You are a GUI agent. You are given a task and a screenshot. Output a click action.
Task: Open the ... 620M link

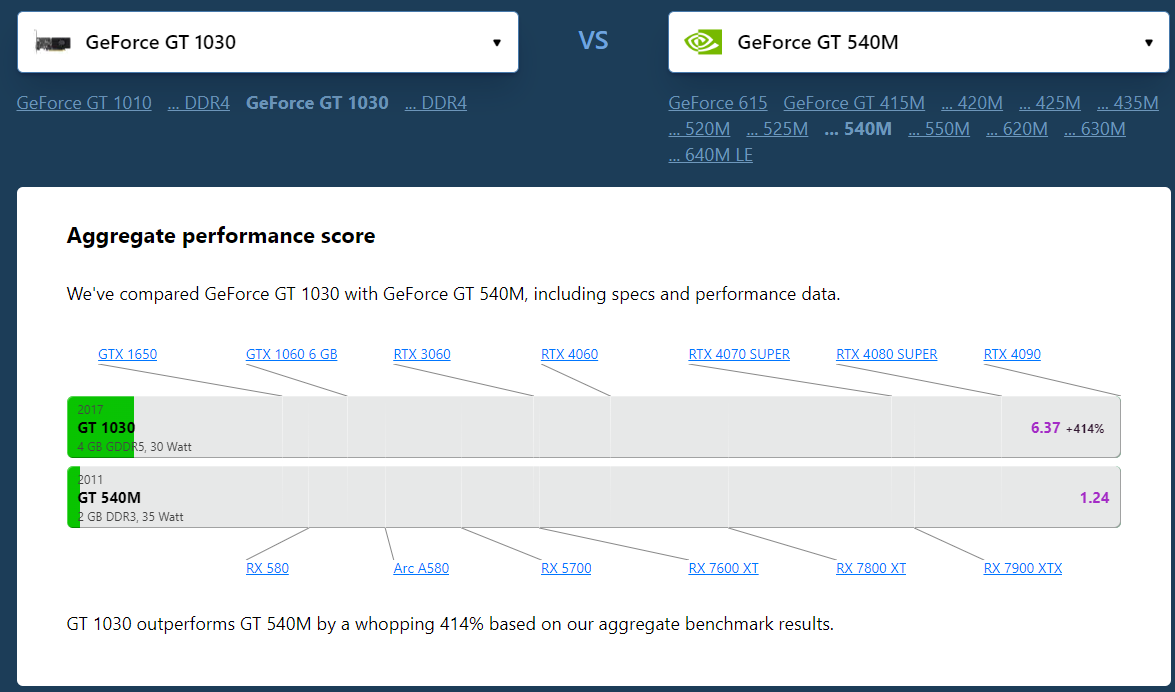(x=1017, y=129)
